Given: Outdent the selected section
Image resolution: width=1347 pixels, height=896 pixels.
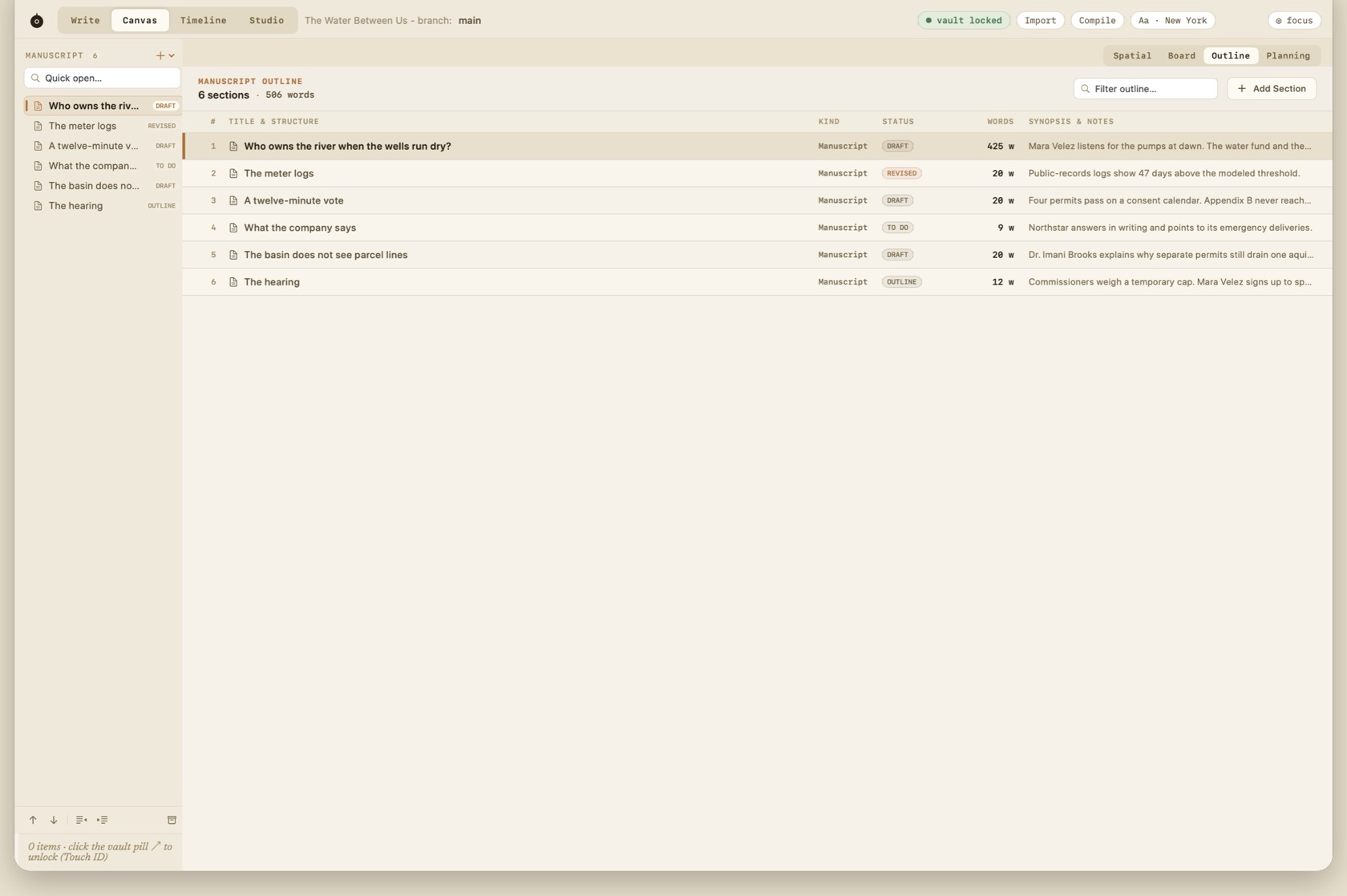Looking at the screenshot, I should click(81, 820).
